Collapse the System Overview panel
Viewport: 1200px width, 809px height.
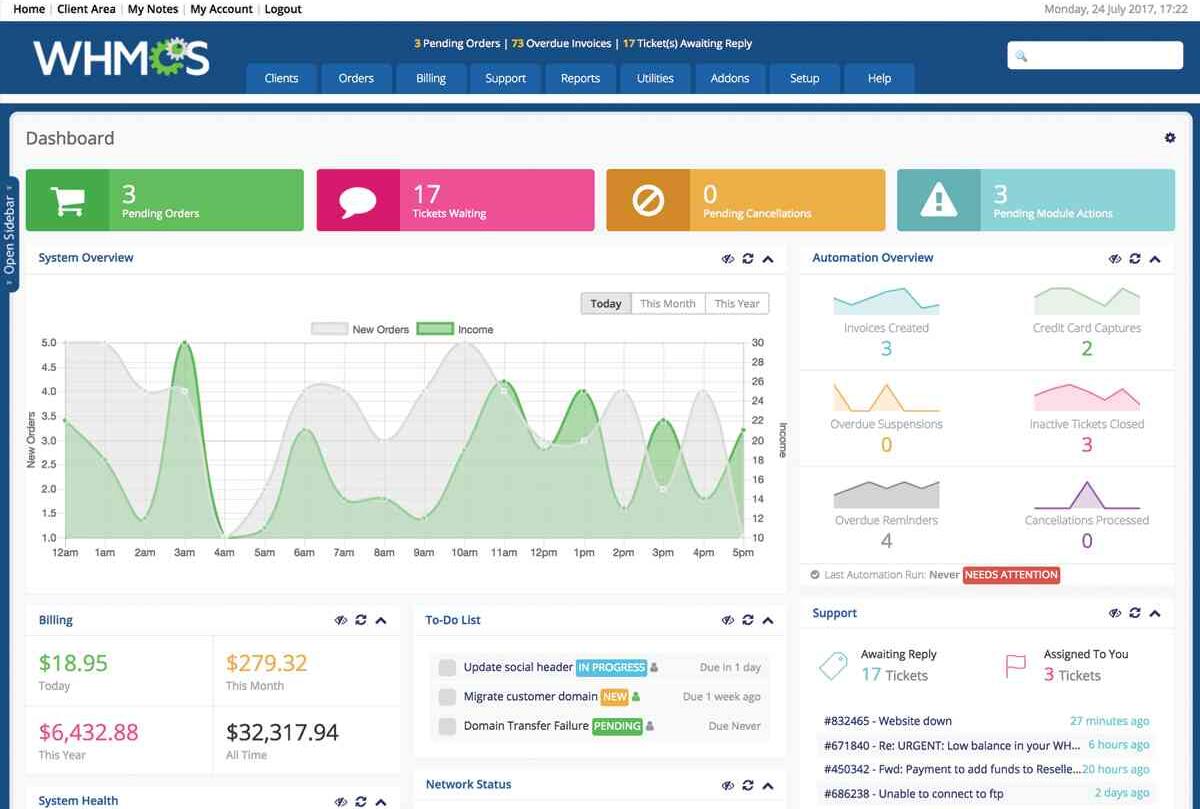(x=768, y=259)
